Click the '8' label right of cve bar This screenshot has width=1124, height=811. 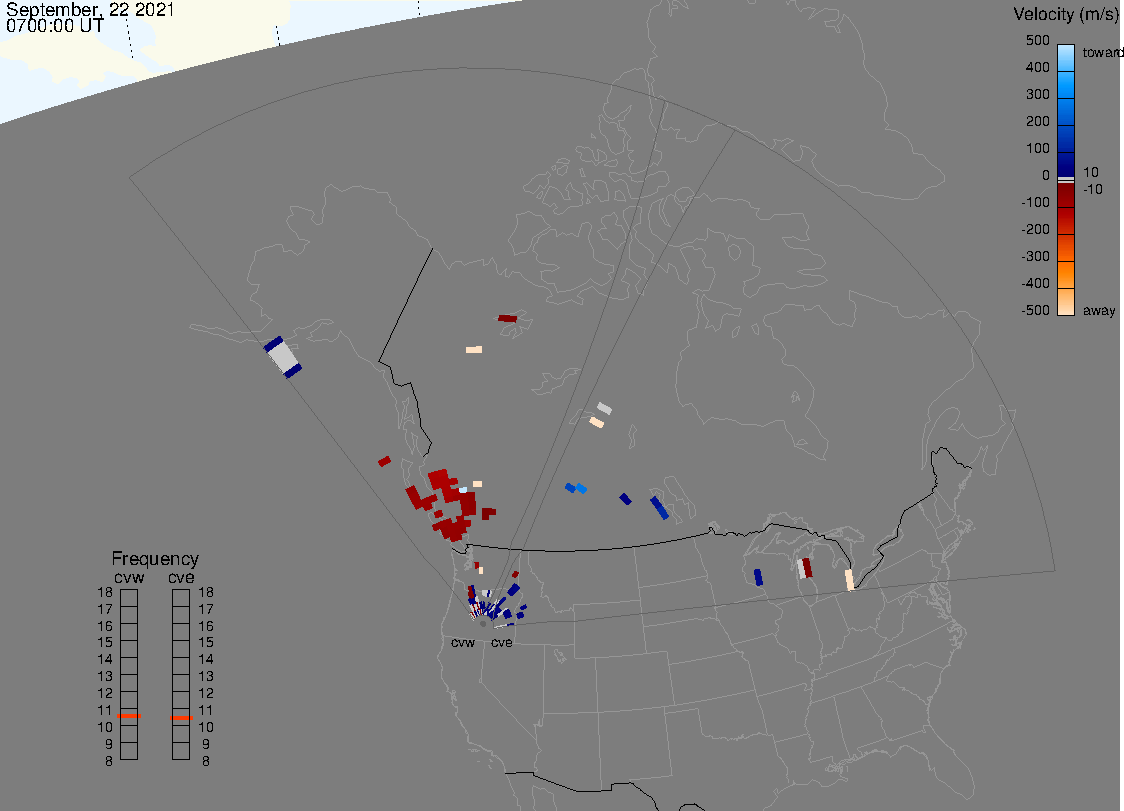coord(206,761)
